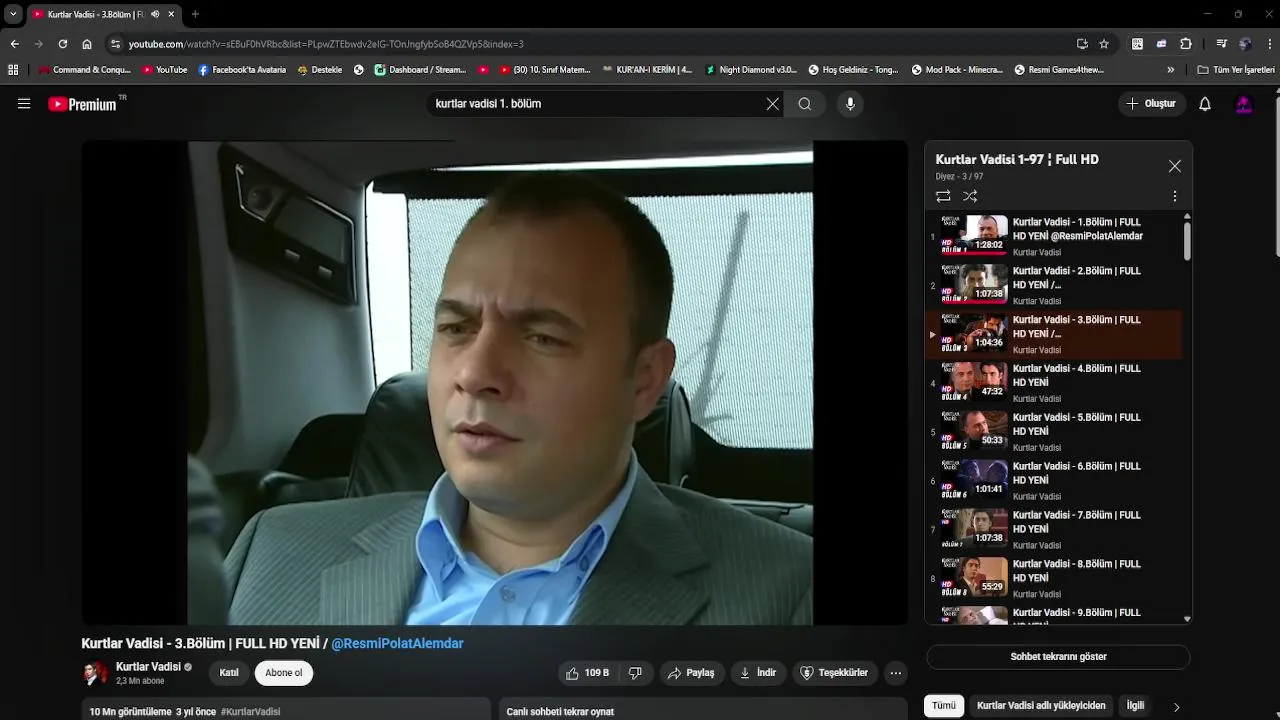The image size is (1280, 720).
Task: Clear the search box text
Action: click(x=772, y=104)
